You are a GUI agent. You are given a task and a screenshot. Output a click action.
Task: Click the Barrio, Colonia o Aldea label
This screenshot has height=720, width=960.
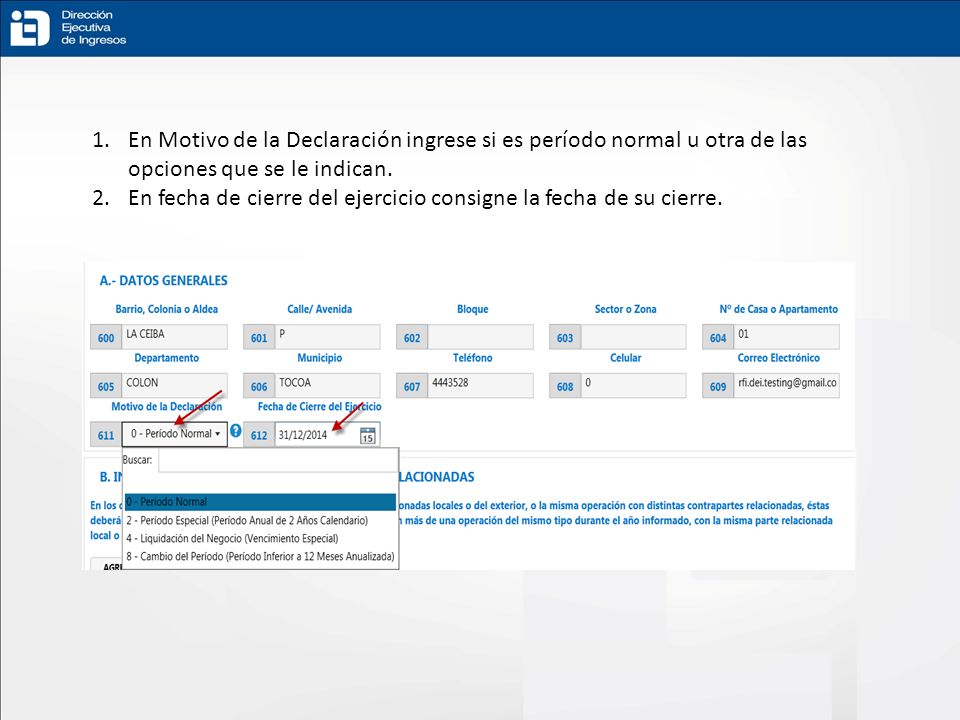coord(167,309)
